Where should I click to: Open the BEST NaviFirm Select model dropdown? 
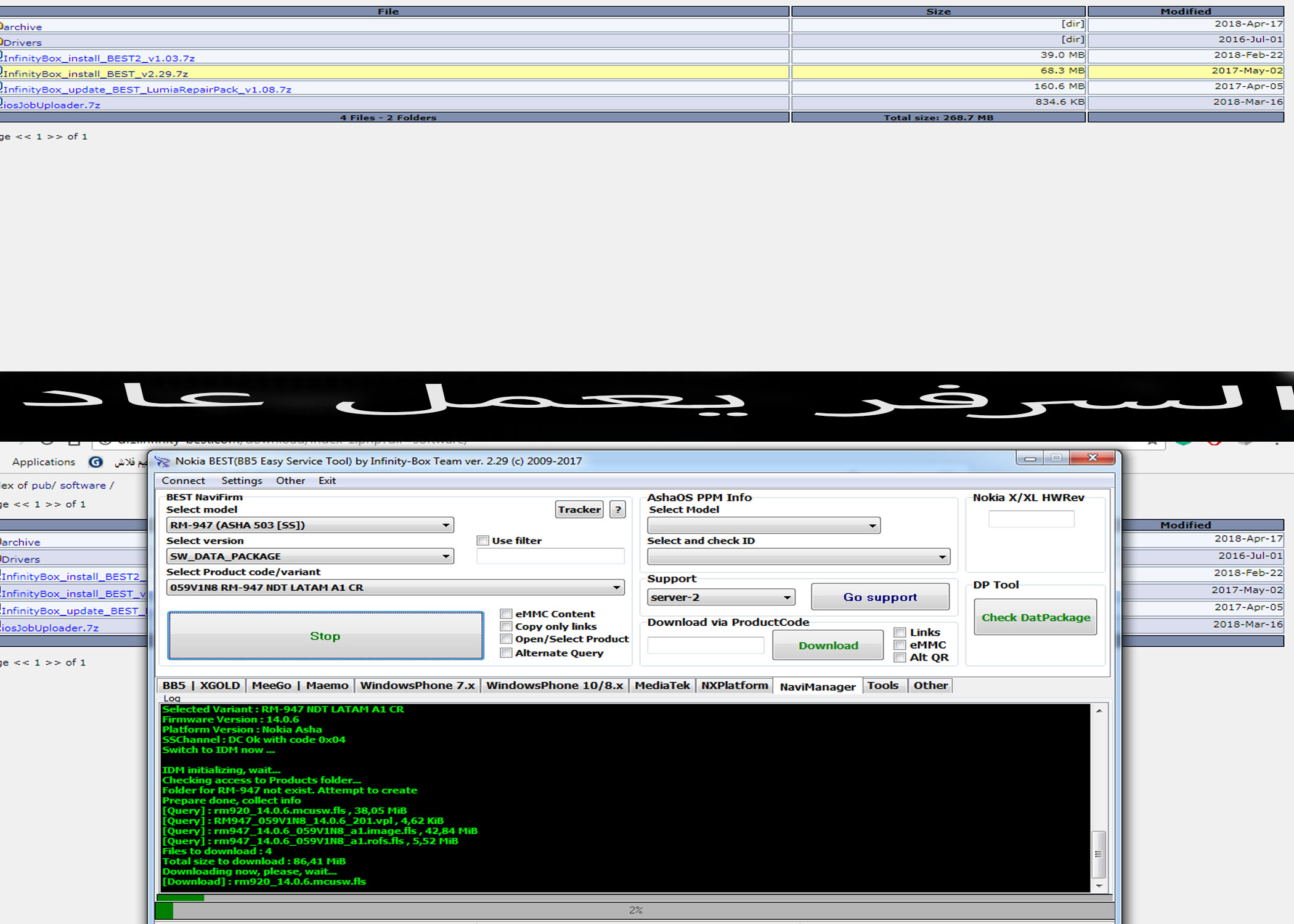[x=310, y=525]
